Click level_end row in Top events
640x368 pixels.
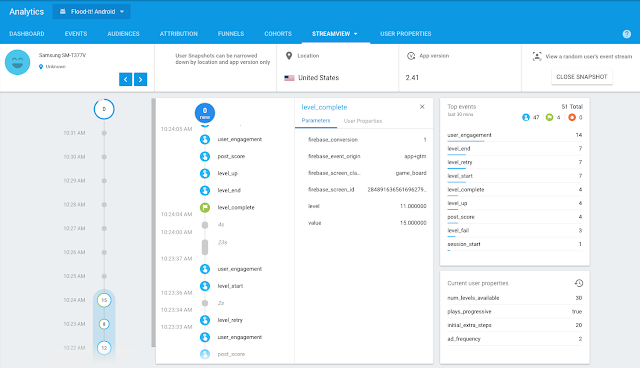(x=515, y=149)
